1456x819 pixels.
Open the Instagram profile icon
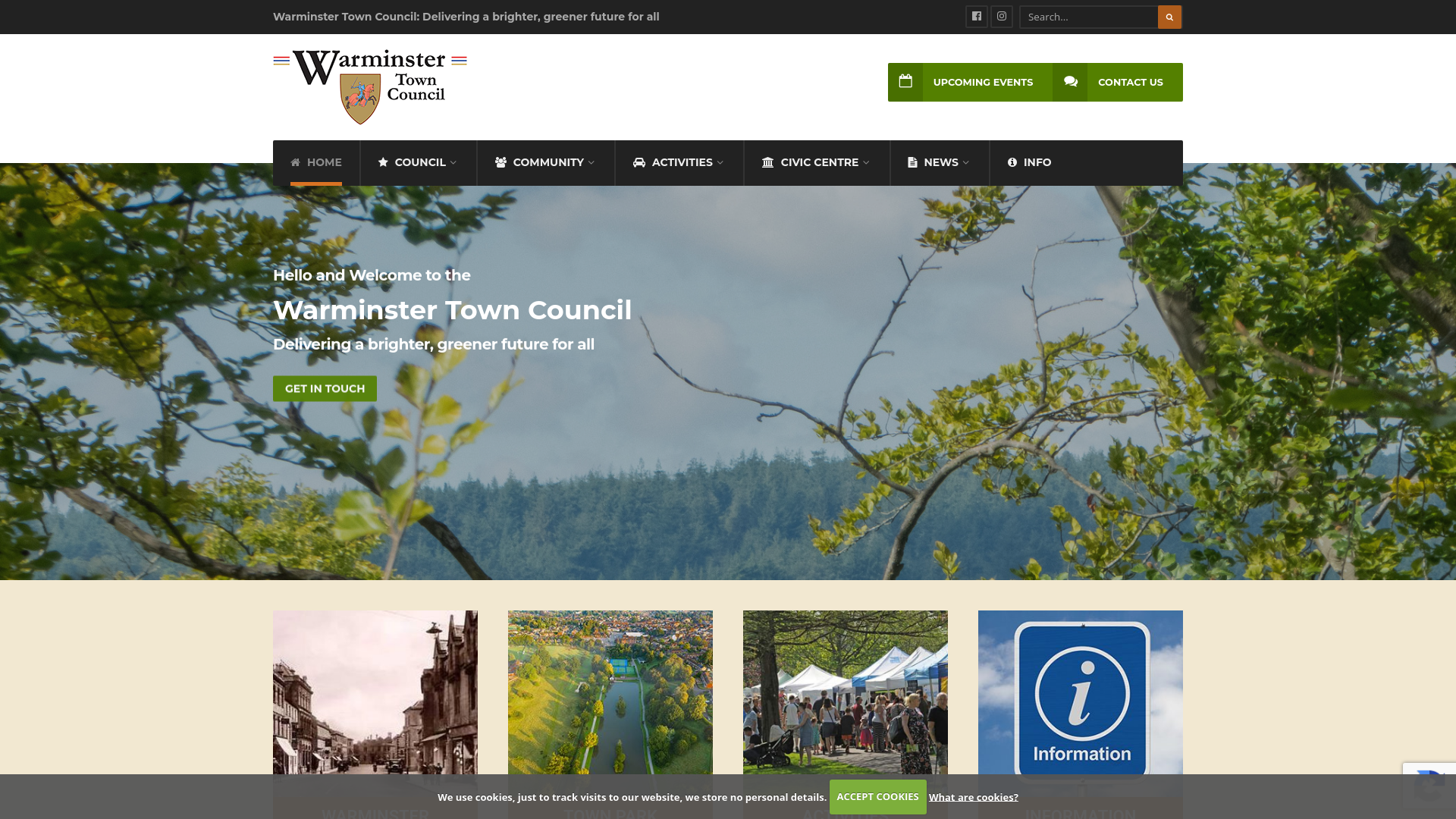[x=1002, y=17]
